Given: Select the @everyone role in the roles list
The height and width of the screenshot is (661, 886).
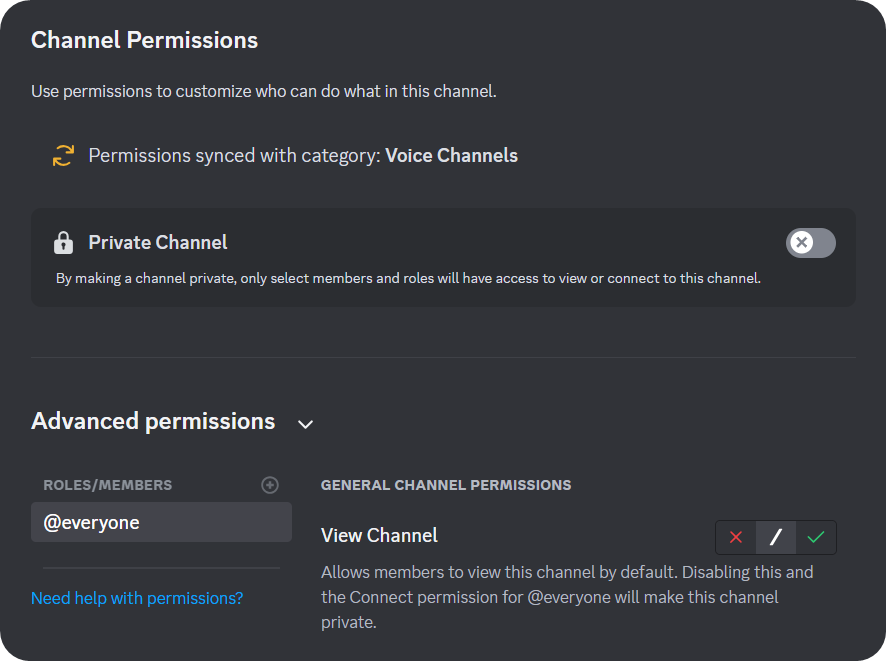Looking at the screenshot, I should [160, 522].
